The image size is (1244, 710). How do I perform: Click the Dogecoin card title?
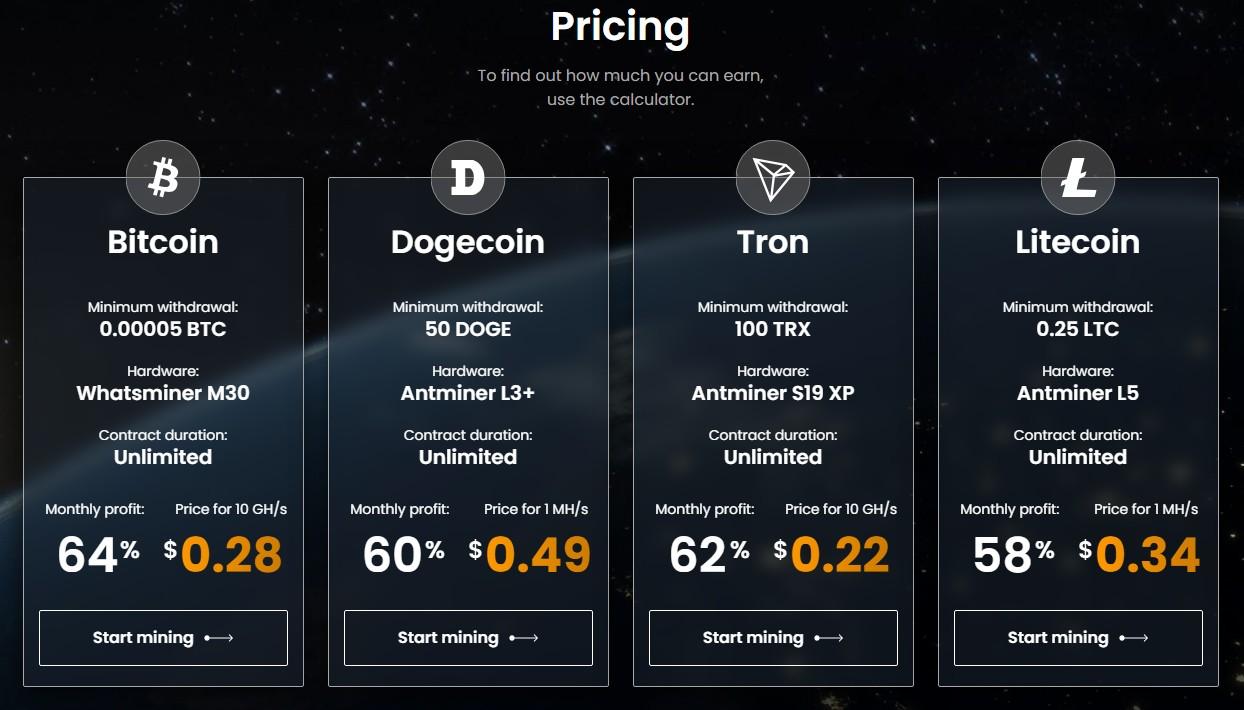point(468,242)
